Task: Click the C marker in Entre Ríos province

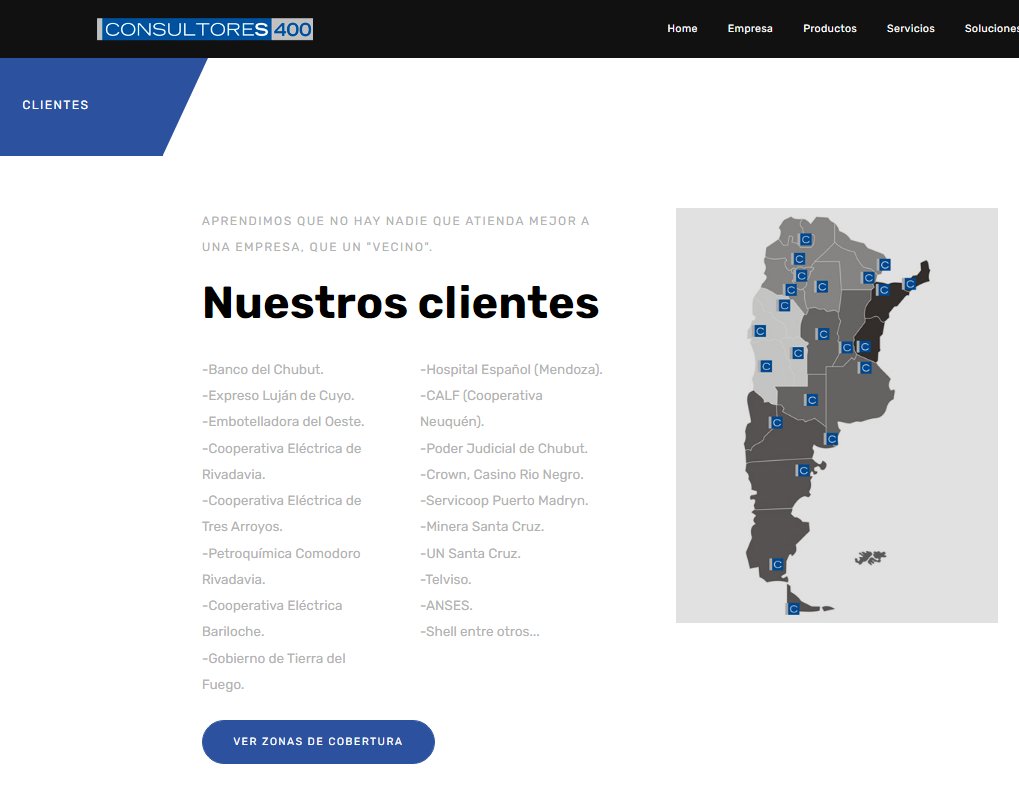Action: pos(864,347)
